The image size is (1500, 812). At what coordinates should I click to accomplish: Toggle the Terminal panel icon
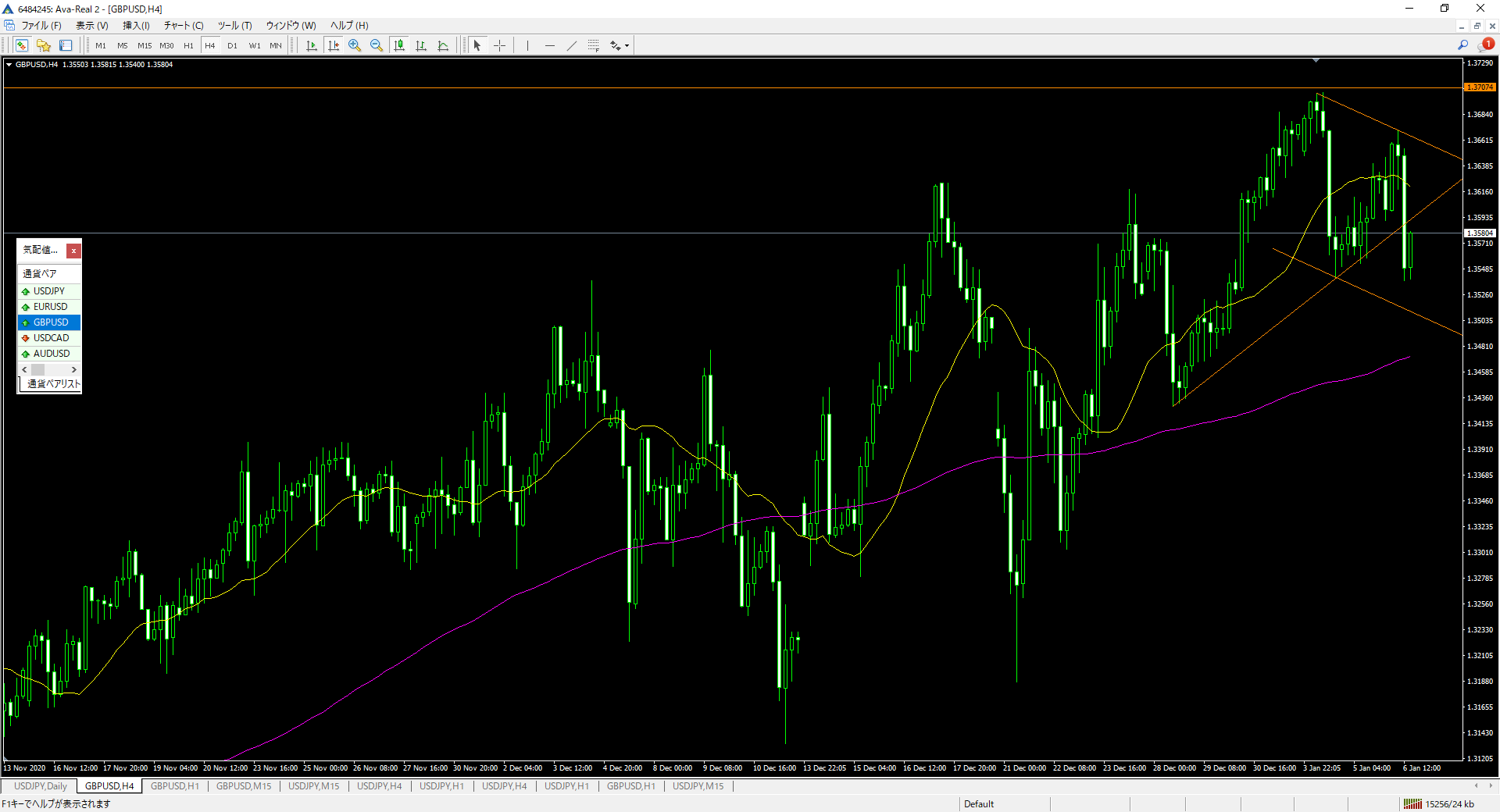(66, 45)
